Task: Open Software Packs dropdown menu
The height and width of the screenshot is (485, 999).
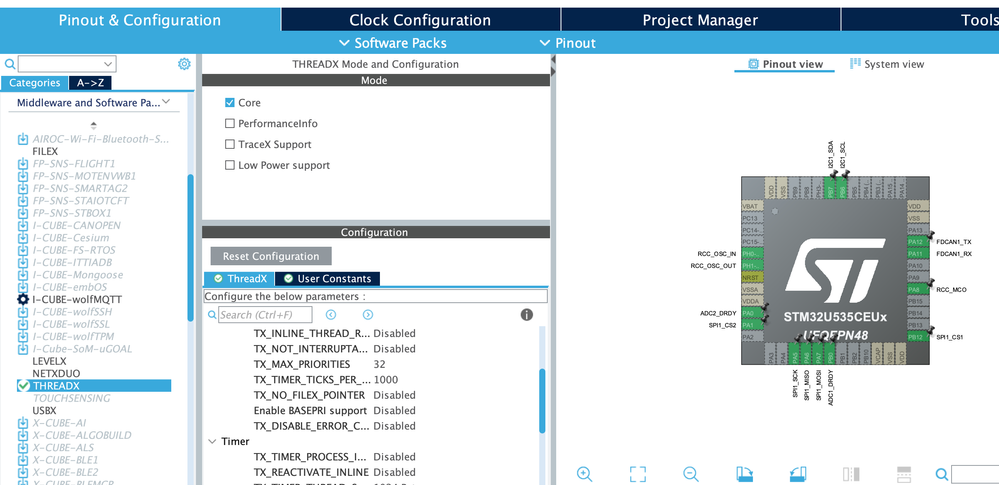Action: point(392,43)
